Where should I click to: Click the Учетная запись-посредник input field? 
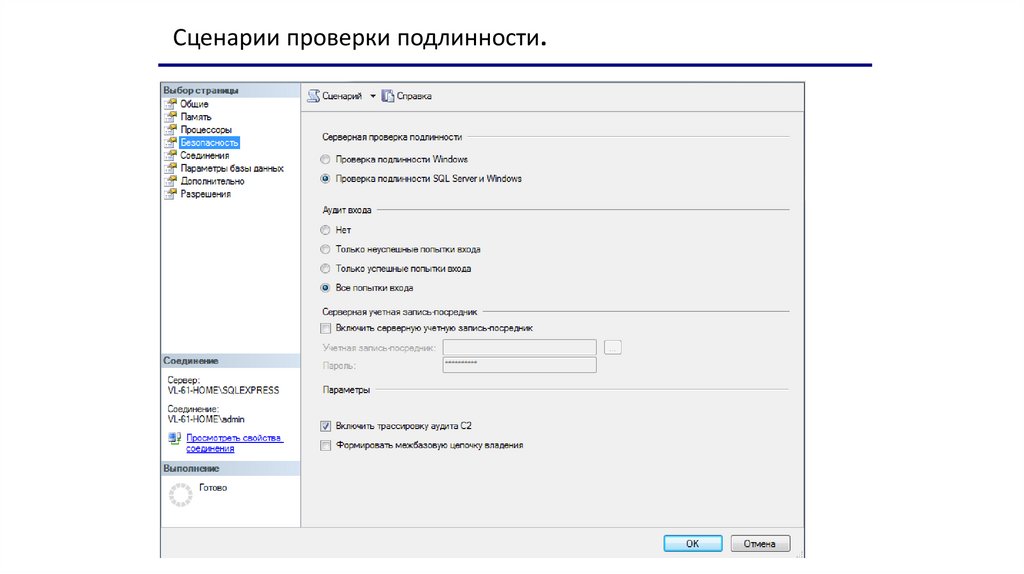[518, 348]
